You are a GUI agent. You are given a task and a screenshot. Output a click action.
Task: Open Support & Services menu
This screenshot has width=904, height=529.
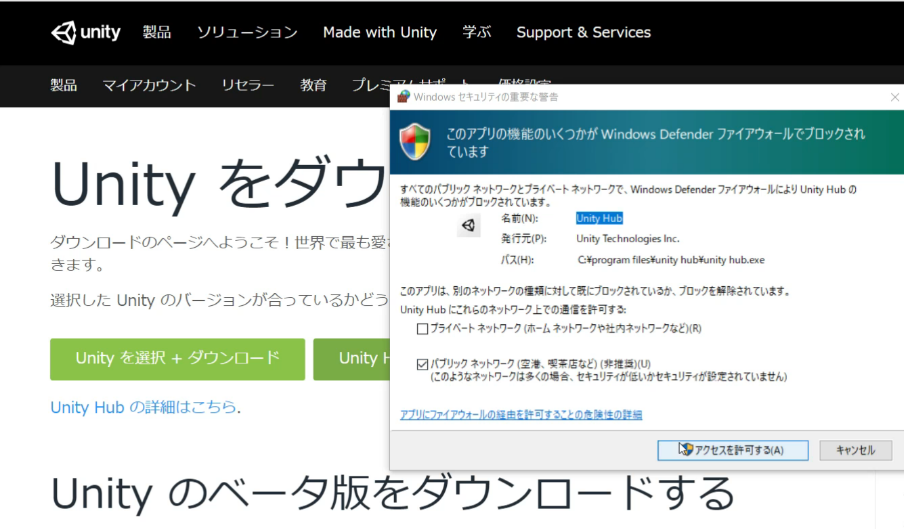pyautogui.click(x=583, y=32)
